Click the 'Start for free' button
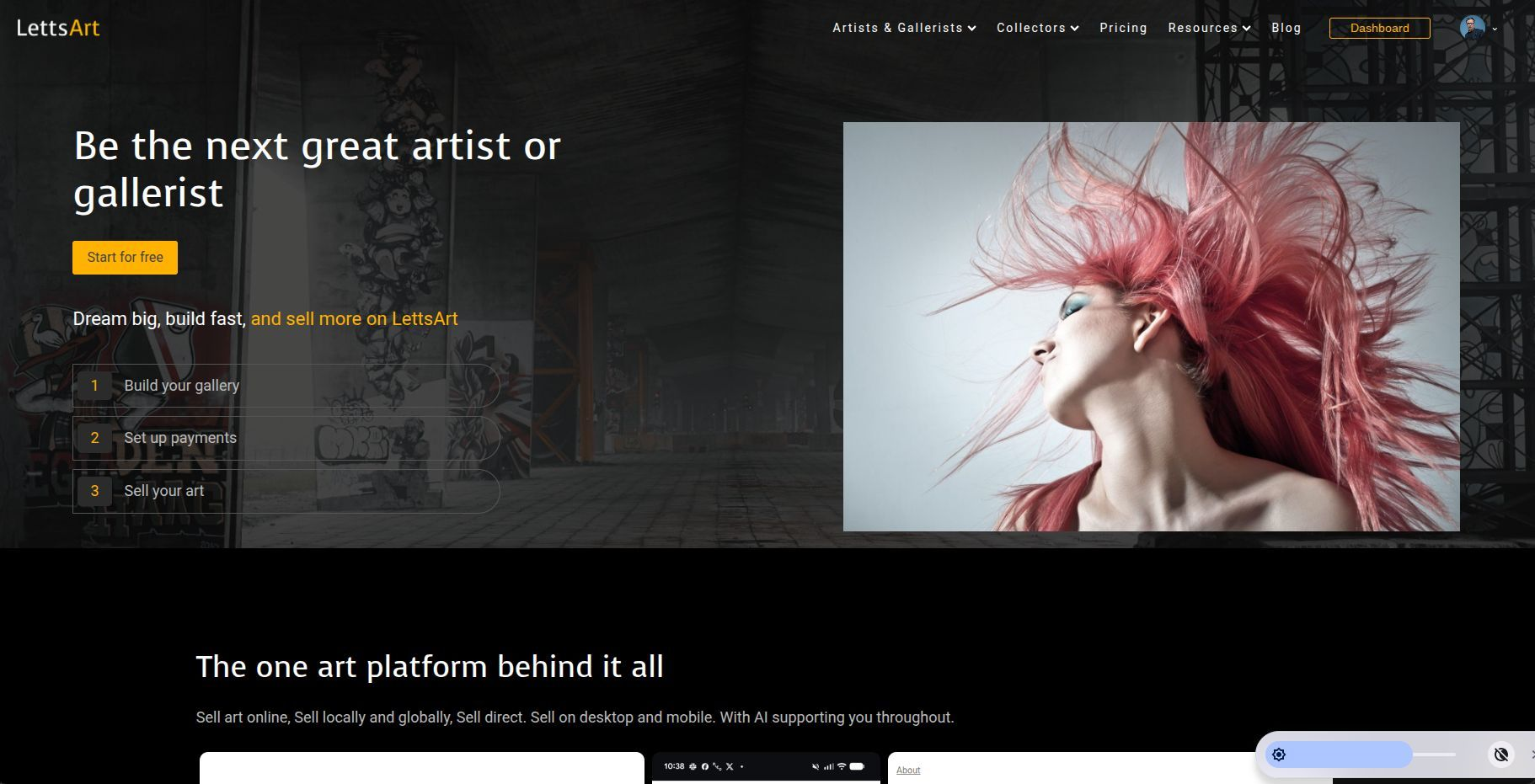 click(125, 257)
